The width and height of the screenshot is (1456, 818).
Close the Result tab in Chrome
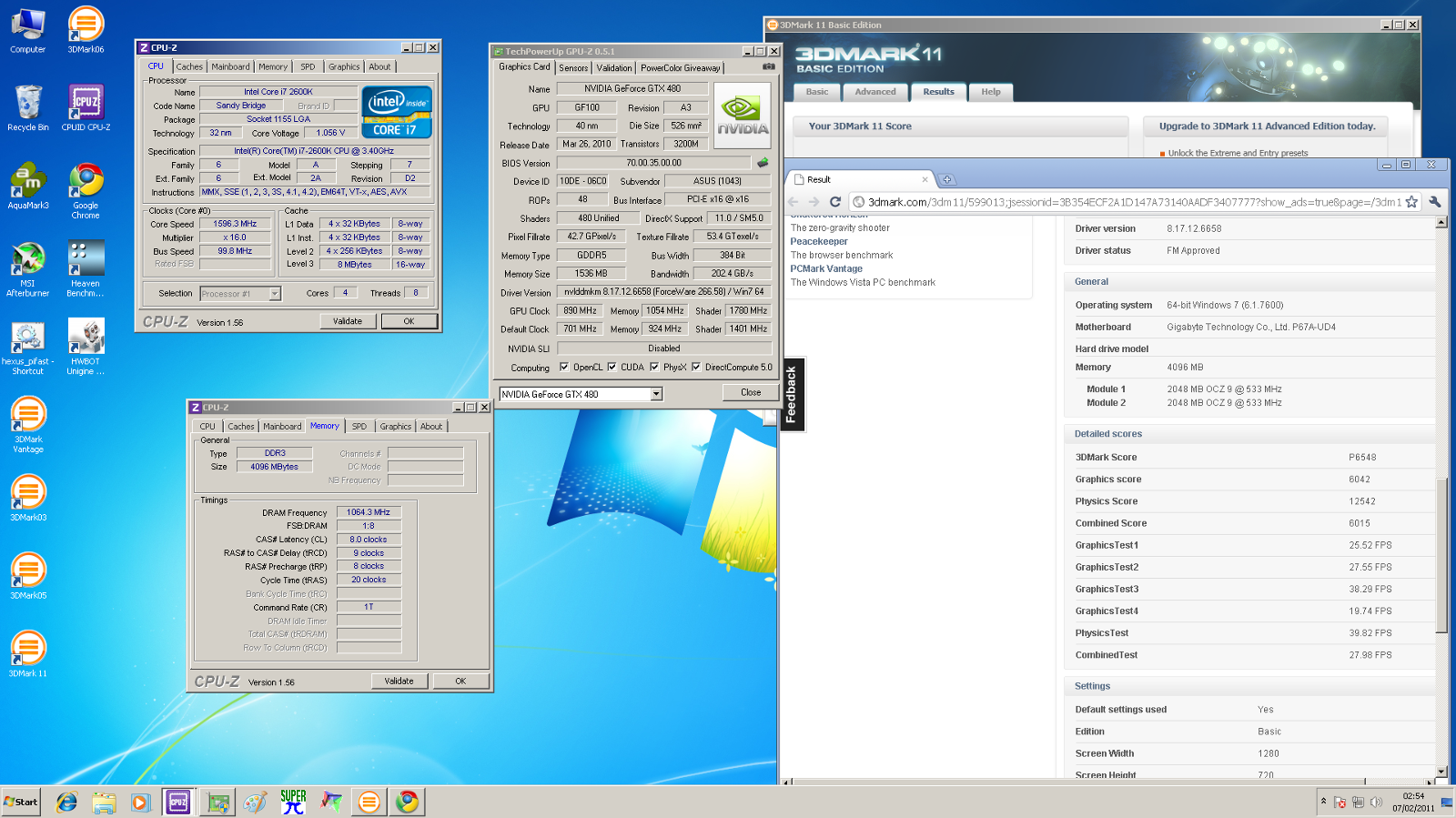click(x=925, y=179)
